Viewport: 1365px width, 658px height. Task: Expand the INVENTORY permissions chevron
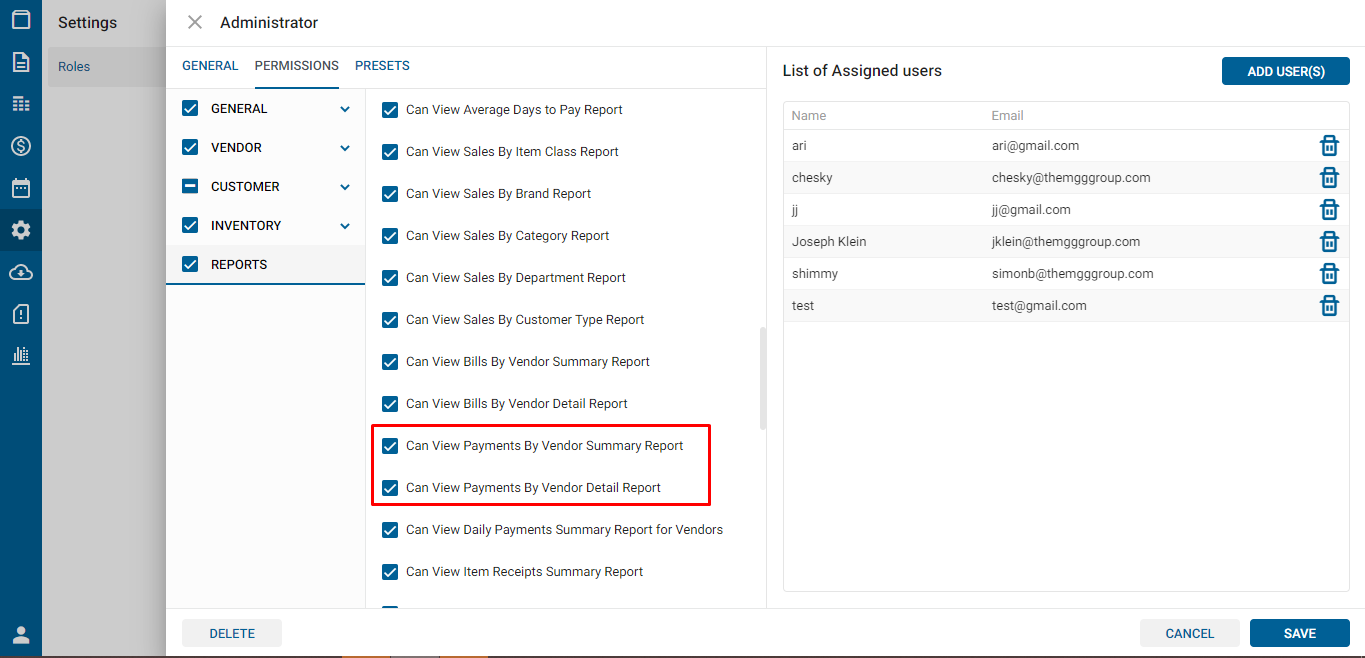345,226
